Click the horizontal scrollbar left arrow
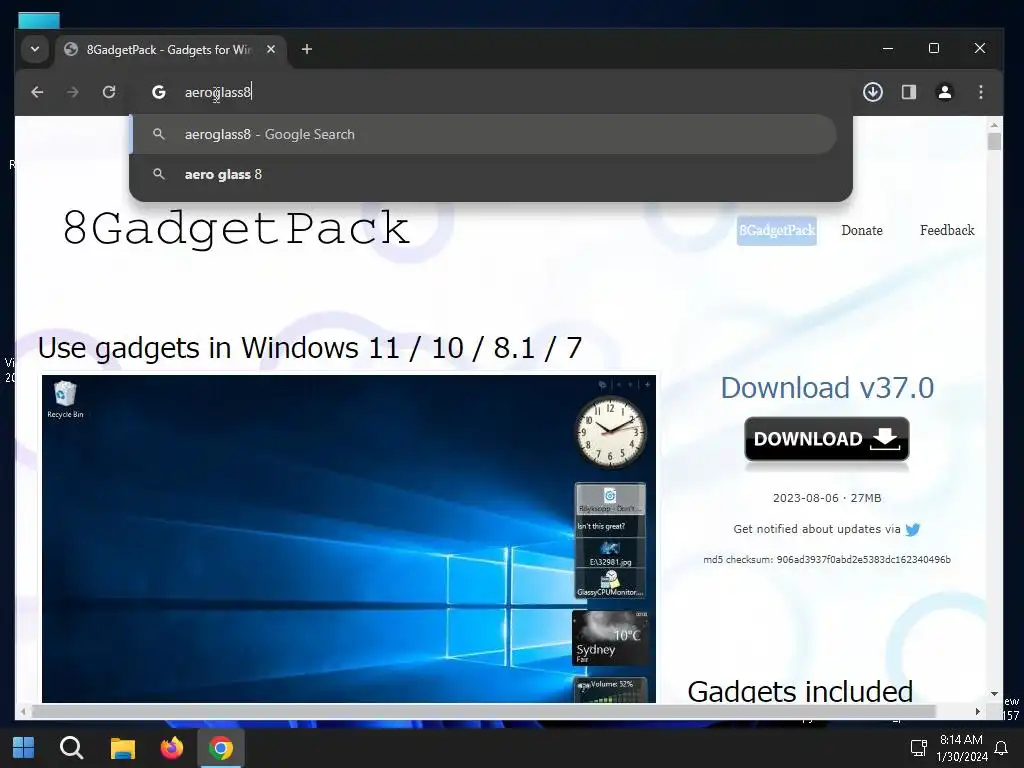The image size is (1024, 768). 23,711
